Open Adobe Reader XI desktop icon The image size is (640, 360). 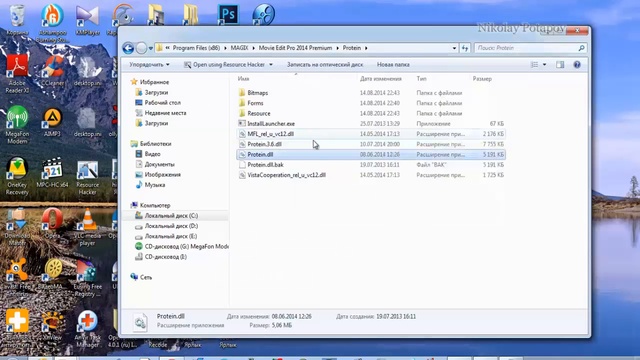point(17,73)
